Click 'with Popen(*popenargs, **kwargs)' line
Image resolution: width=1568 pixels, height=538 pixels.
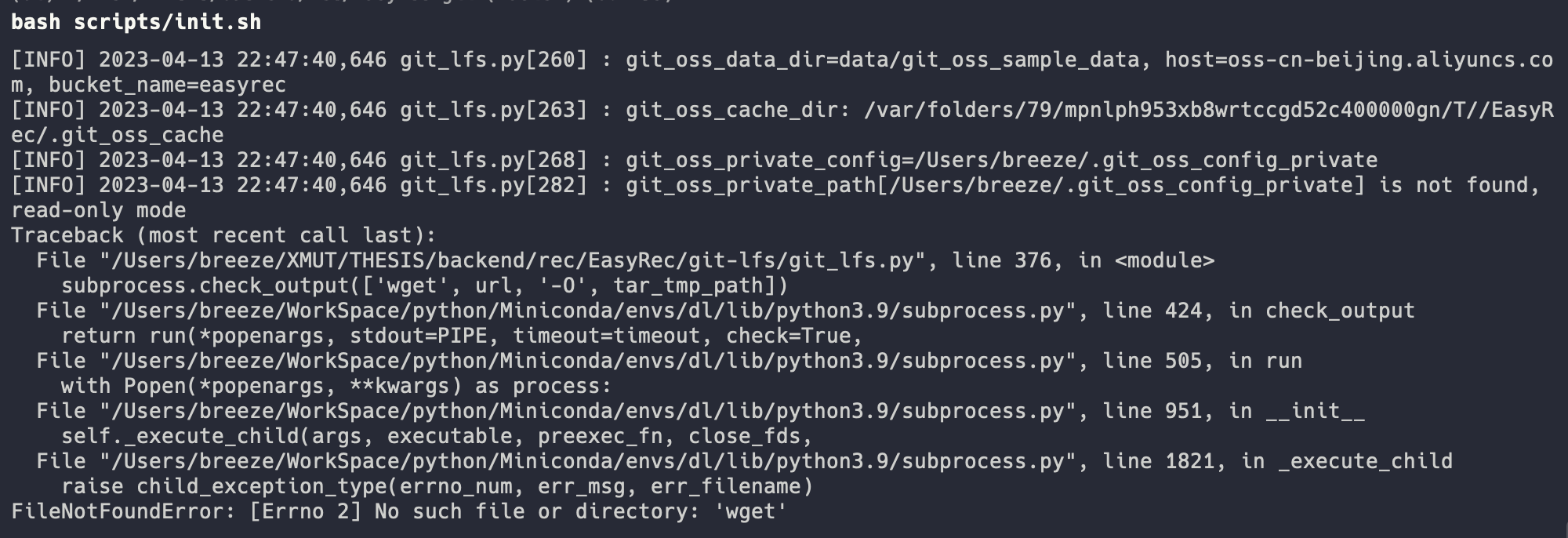click(336, 386)
